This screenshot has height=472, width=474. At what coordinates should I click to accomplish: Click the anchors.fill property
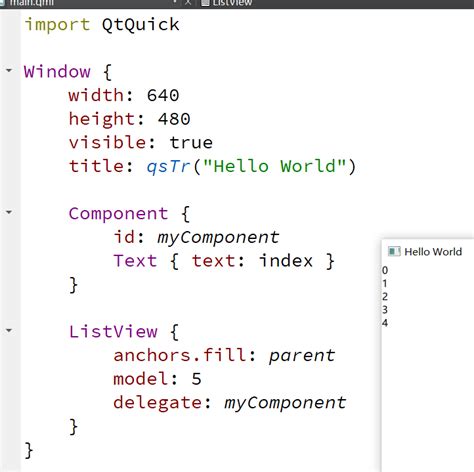point(180,355)
